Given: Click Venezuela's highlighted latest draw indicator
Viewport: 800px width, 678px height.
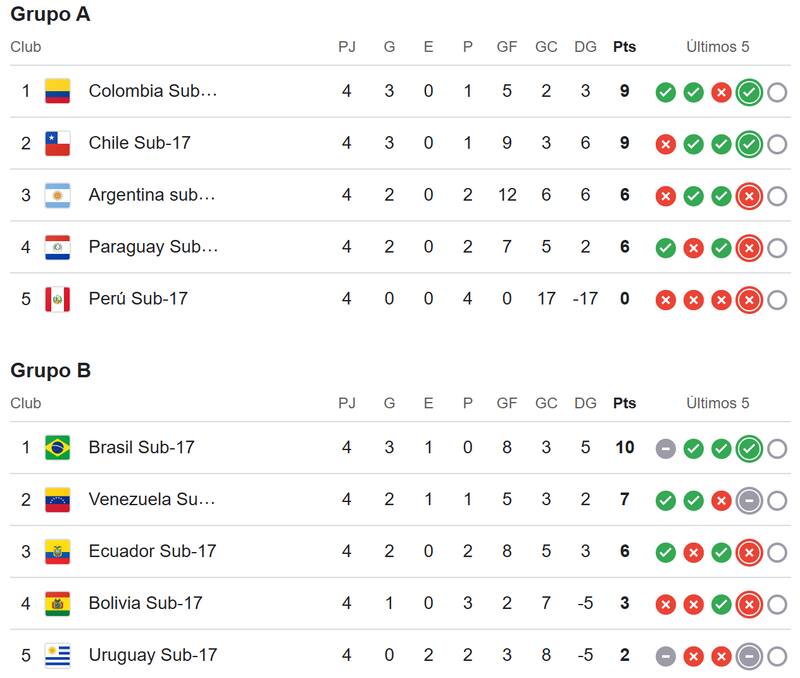Looking at the screenshot, I should coord(749,501).
